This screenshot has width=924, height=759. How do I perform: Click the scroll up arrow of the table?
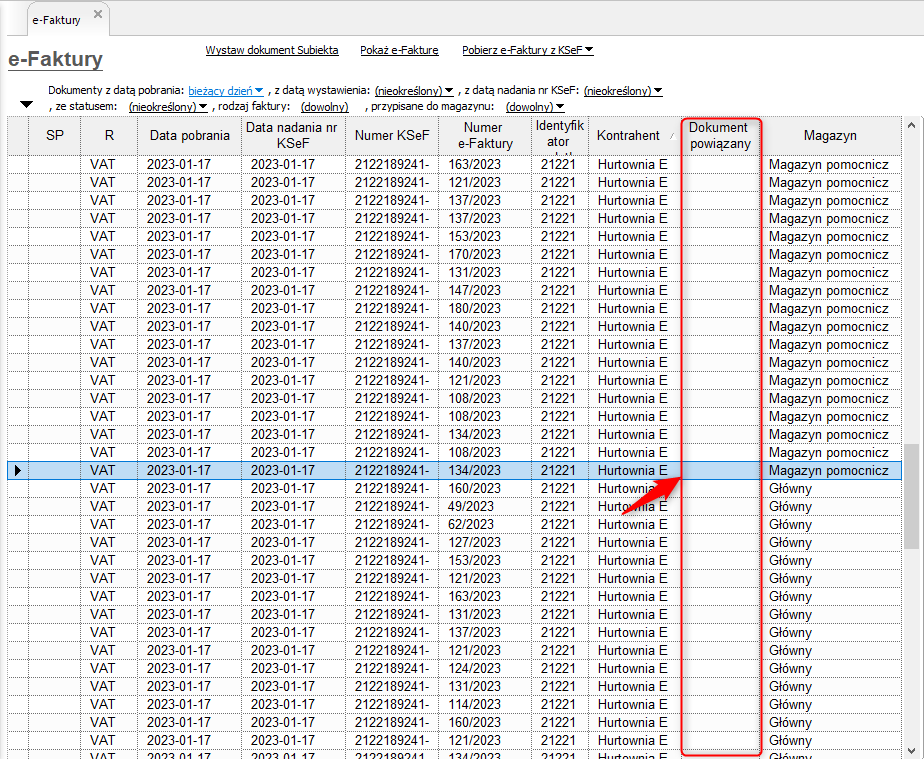911,126
